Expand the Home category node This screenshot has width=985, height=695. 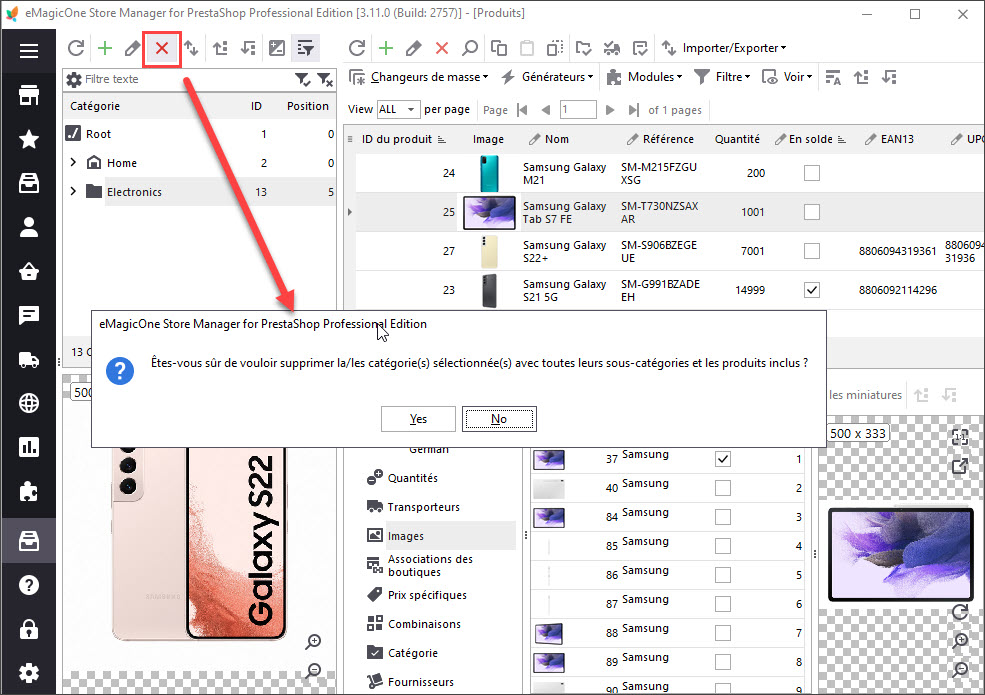(x=73, y=162)
